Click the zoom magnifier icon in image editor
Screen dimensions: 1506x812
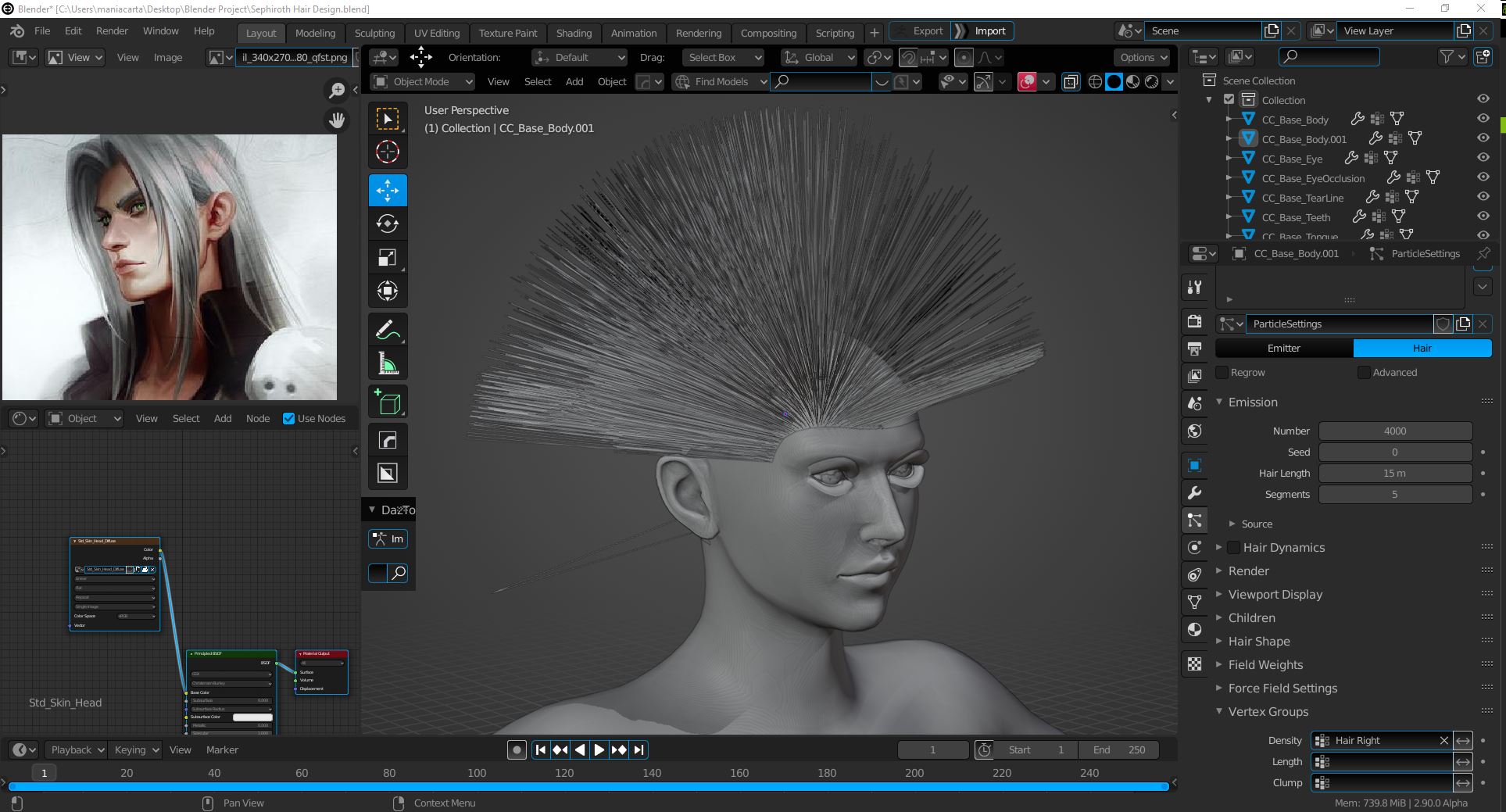(337, 91)
